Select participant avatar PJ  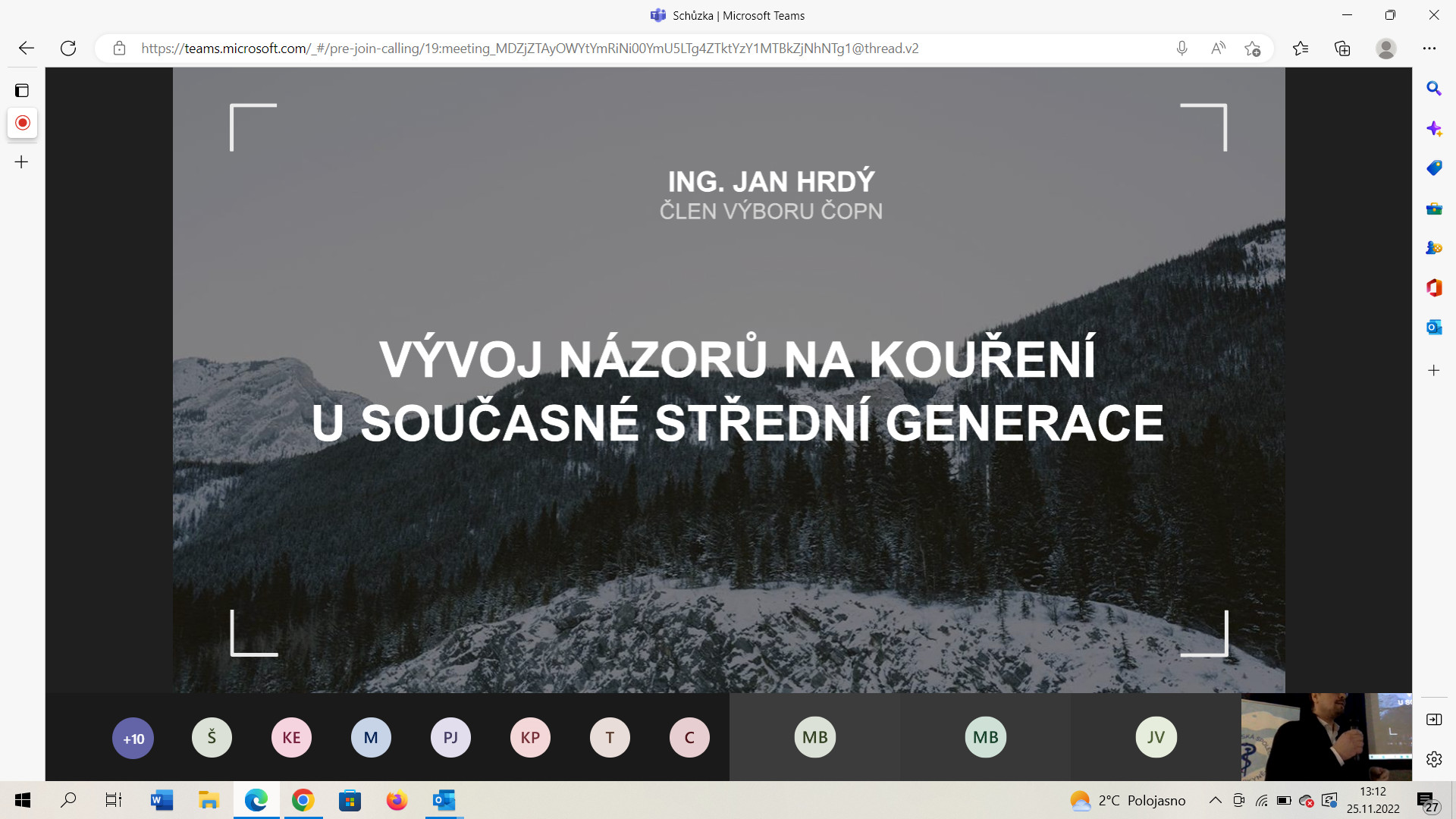point(450,737)
